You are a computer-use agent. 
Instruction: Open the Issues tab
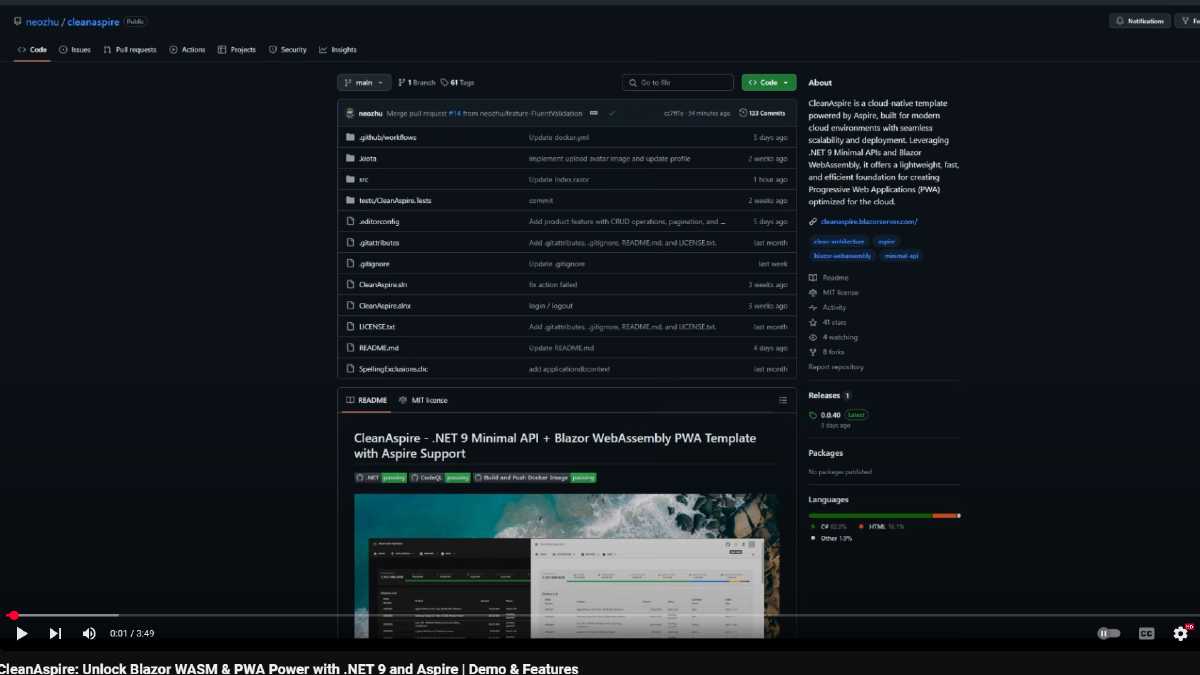point(75,50)
